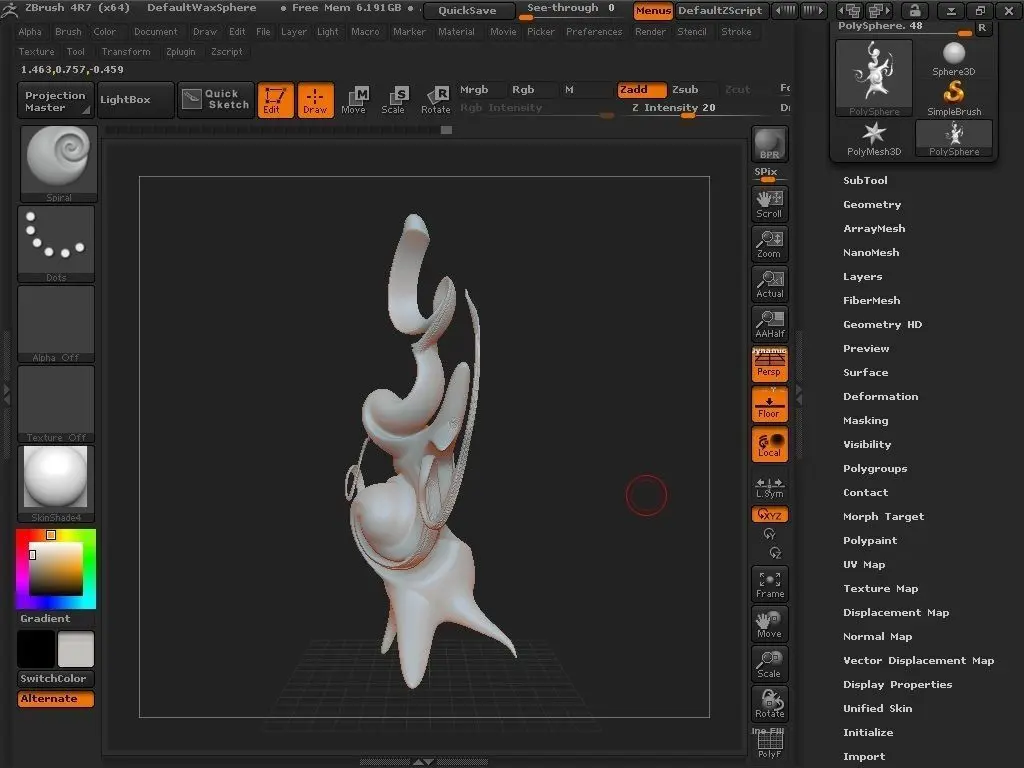Expand the NanoMesh section
Viewport: 1024px width, 768px height.
click(871, 252)
